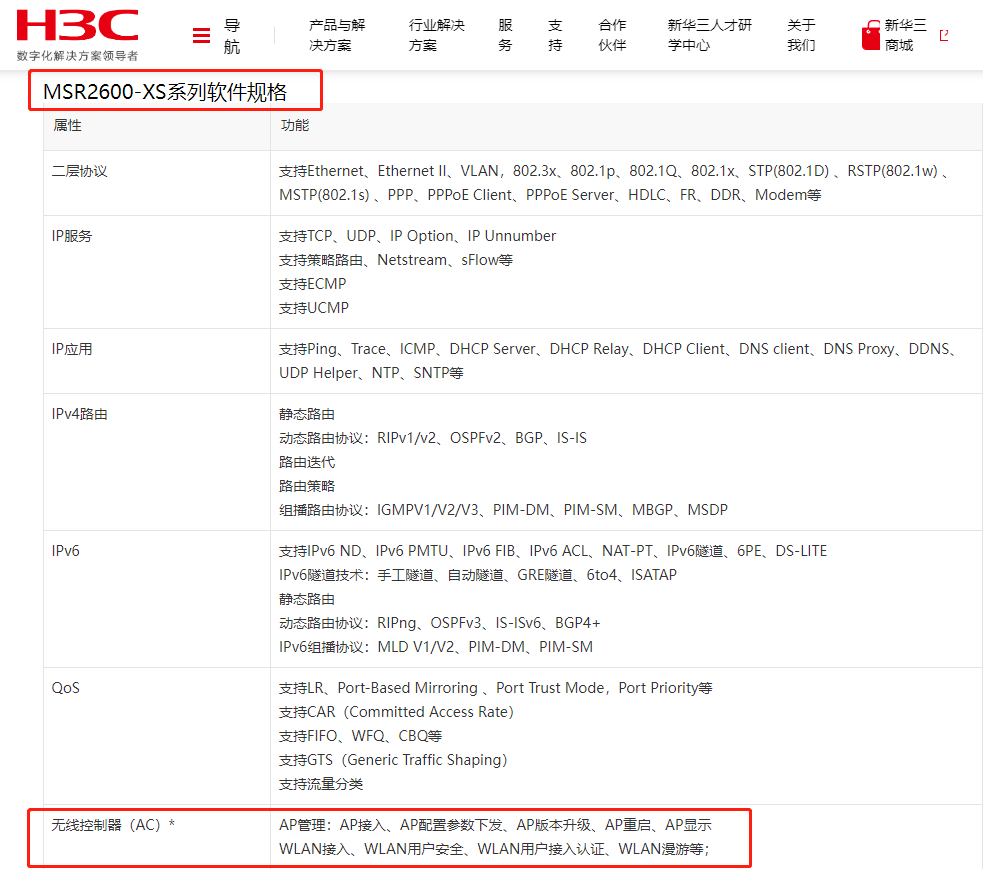Click the red shopping bag icon
Viewport: 983px width, 869px height.
871,35
